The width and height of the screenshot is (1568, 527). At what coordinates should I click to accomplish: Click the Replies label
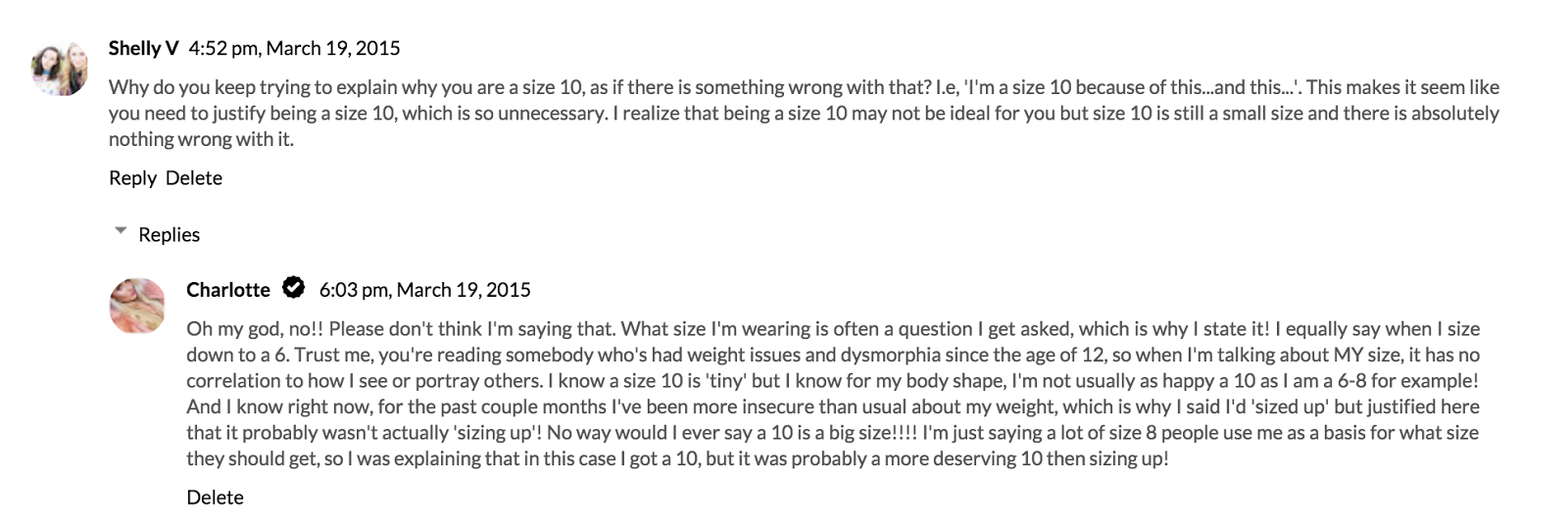click(x=169, y=234)
